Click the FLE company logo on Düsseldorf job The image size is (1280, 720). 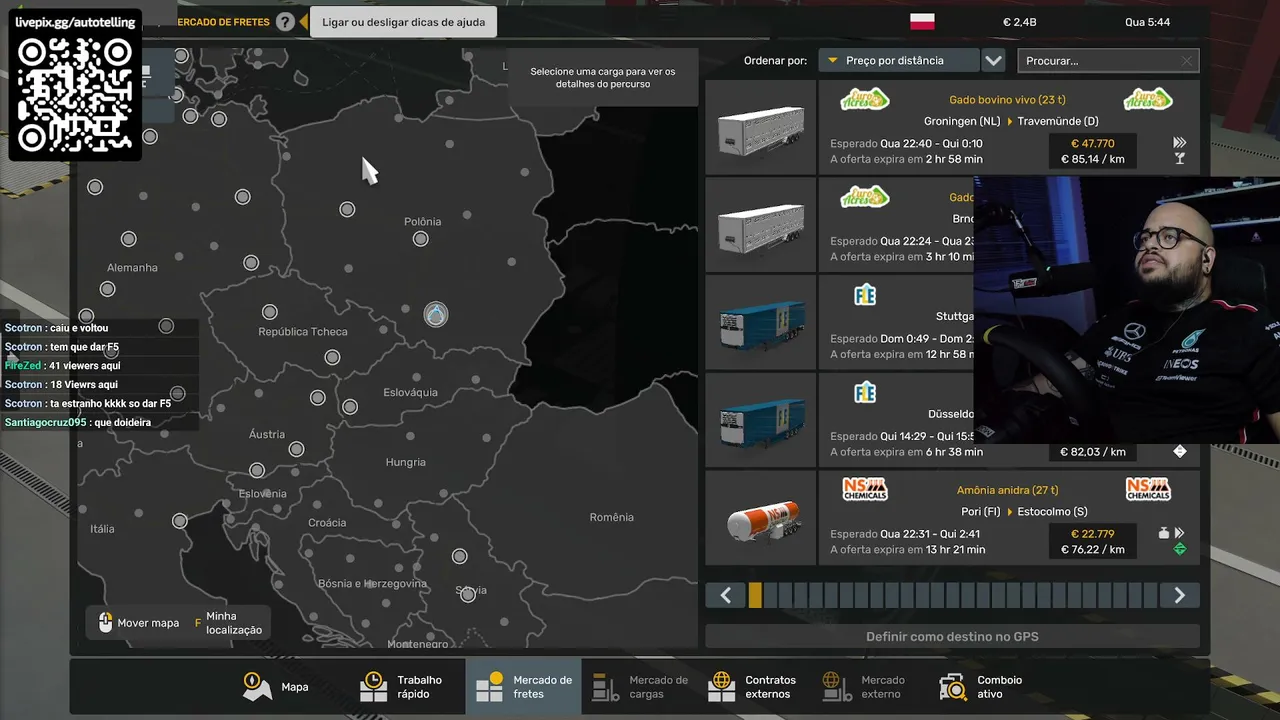click(865, 392)
